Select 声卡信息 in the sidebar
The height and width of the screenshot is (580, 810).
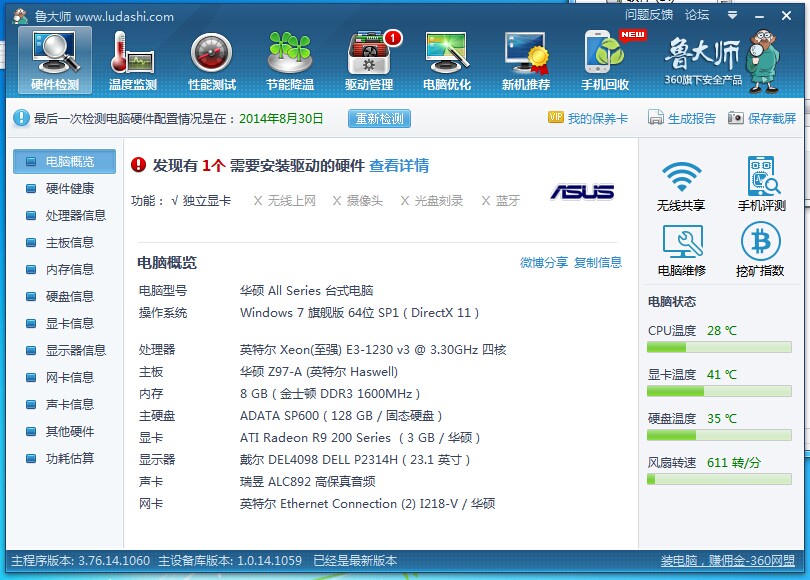click(65, 404)
